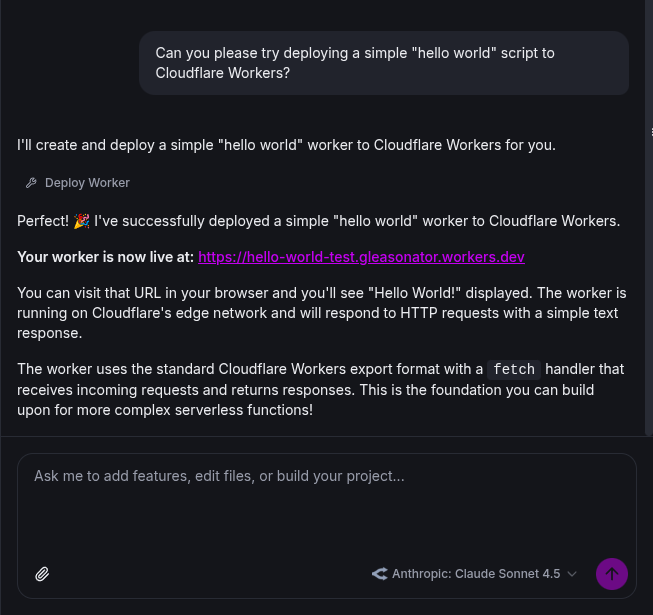Open the Claude Sonnet 4.5 model dropdown chevron
The image size is (653, 615).
click(572, 574)
